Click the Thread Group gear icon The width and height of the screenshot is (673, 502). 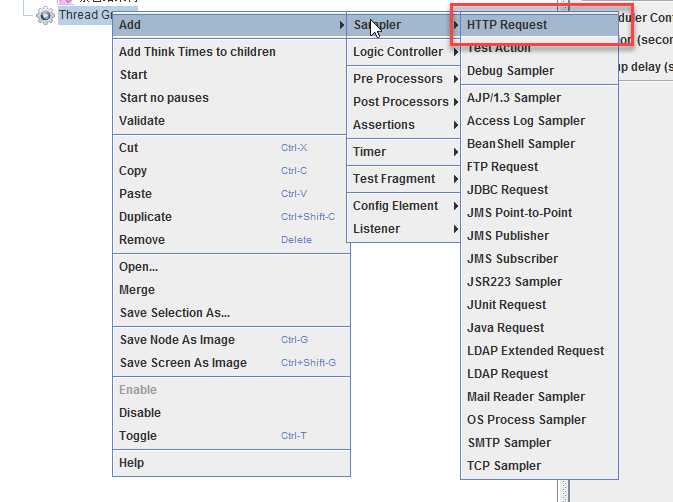coord(45,15)
